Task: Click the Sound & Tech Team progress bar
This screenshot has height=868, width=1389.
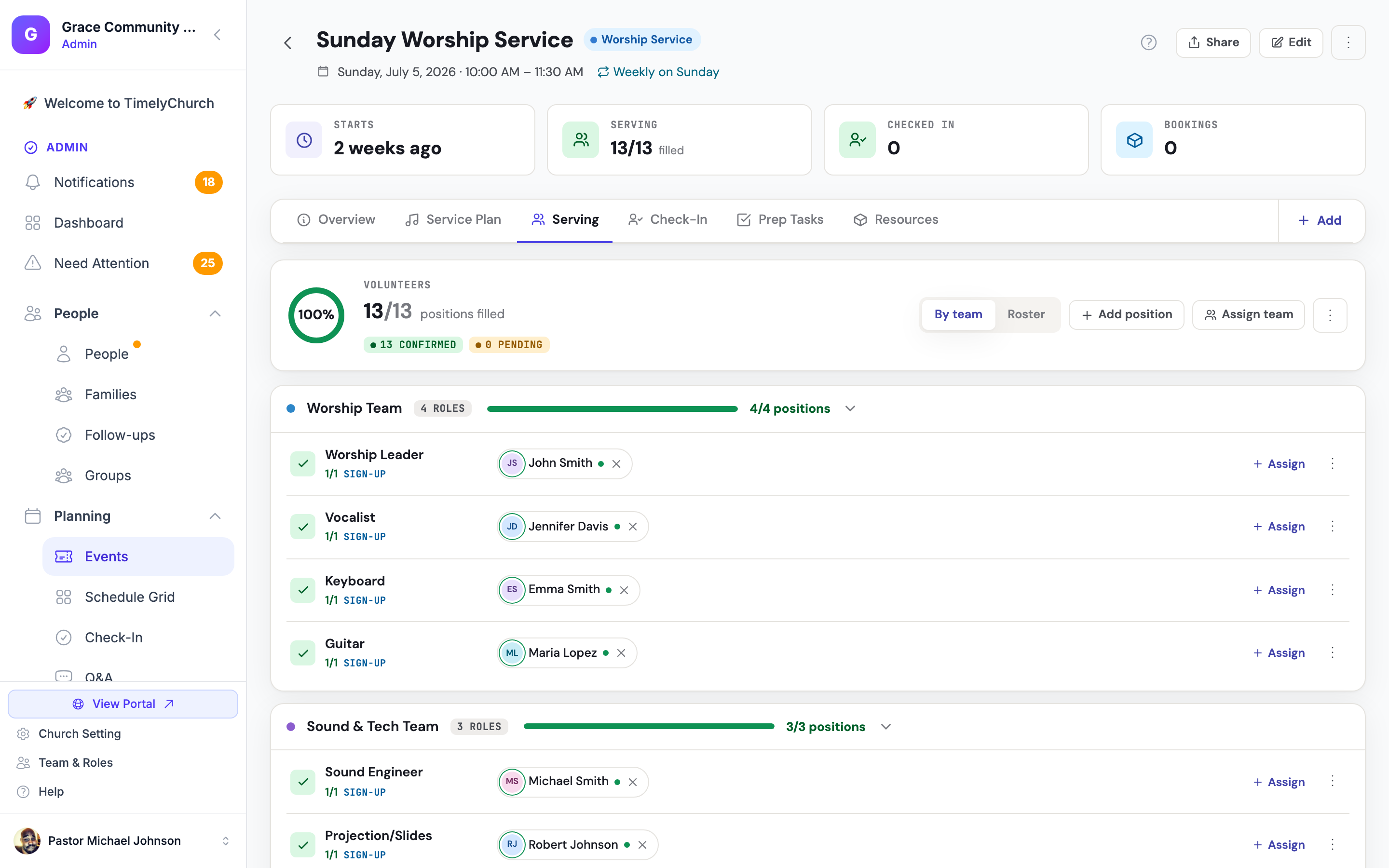Action: 649,727
